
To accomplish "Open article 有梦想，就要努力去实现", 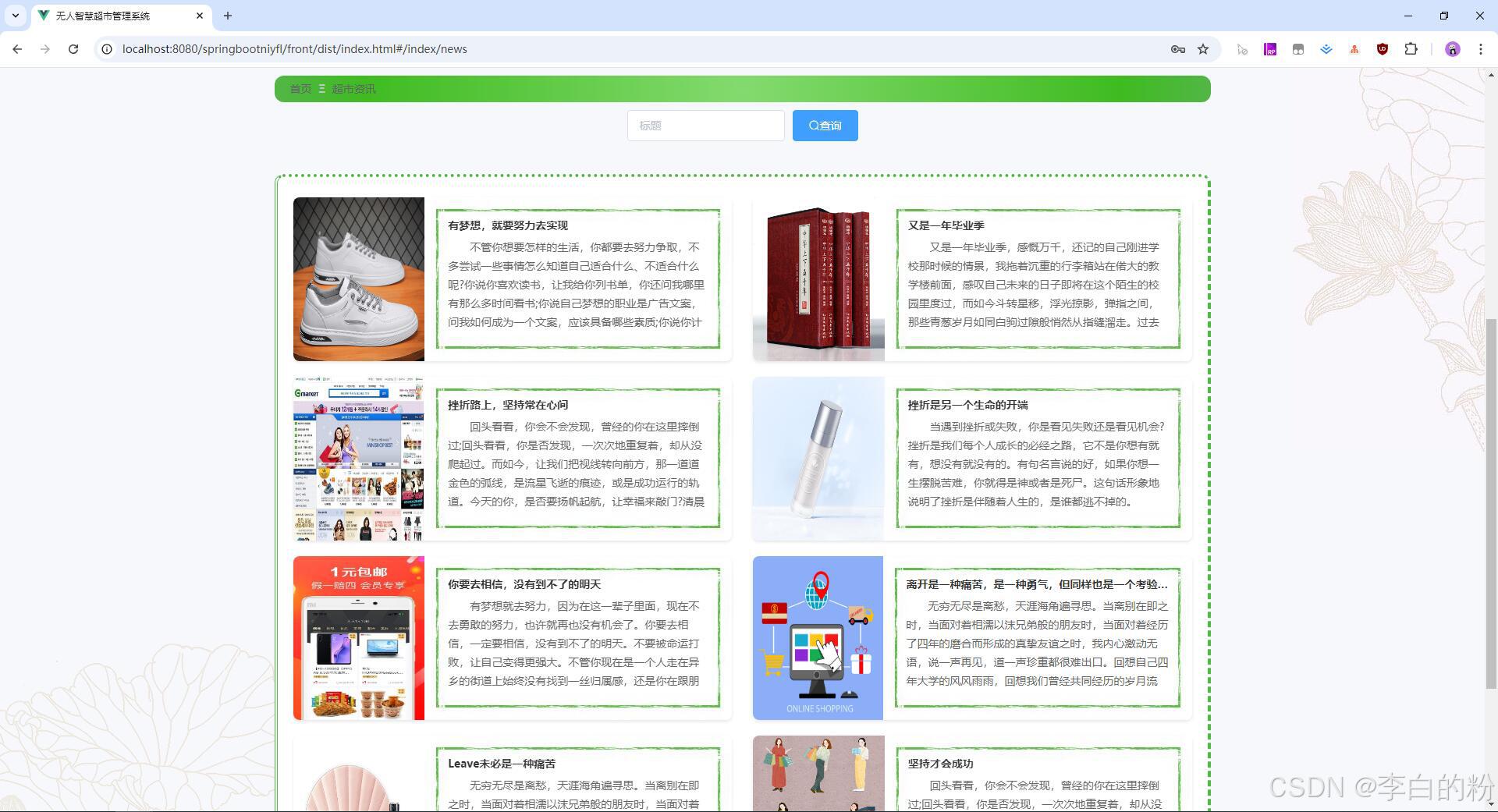I will [x=508, y=225].
